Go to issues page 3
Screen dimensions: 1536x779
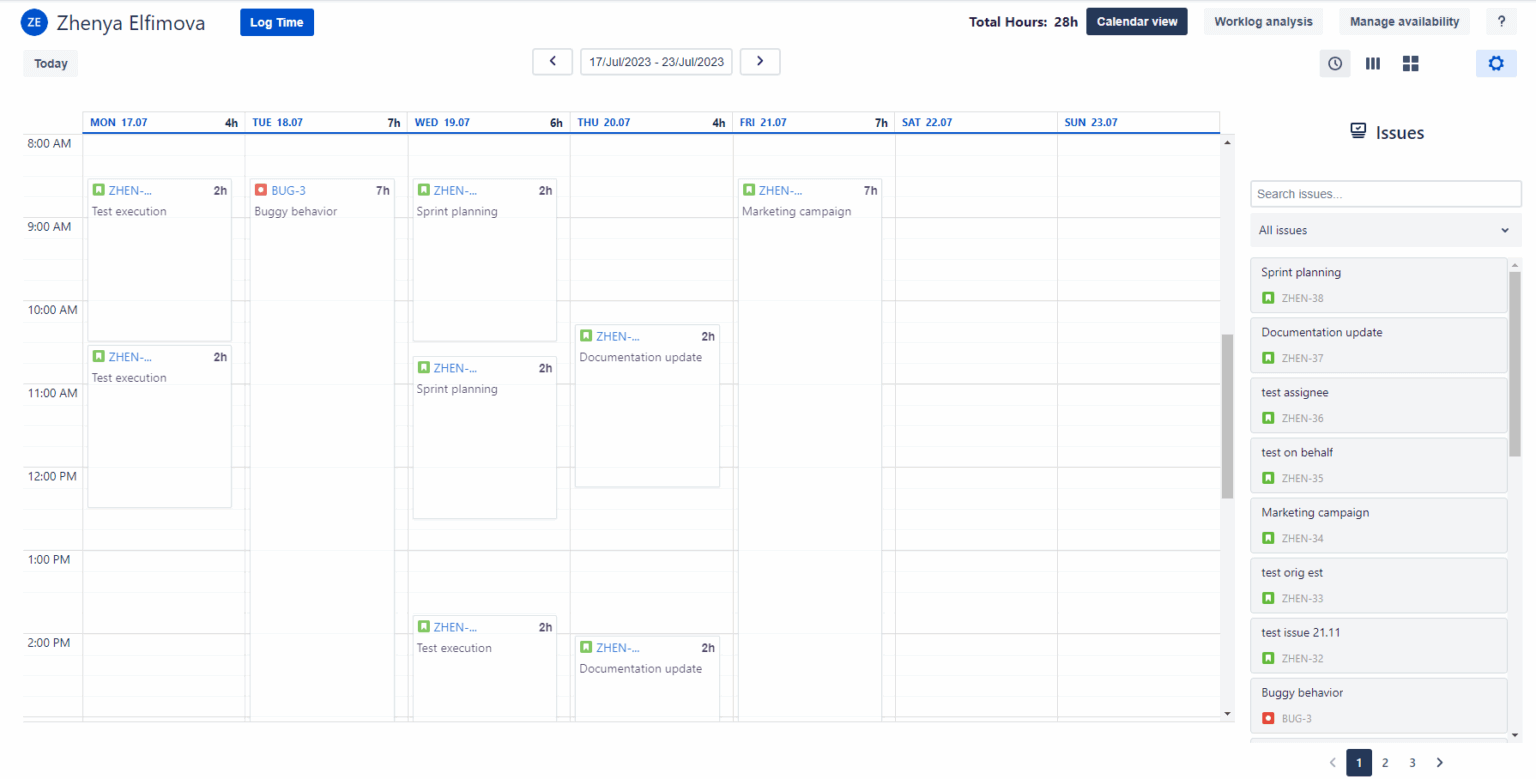pyautogui.click(x=1412, y=763)
